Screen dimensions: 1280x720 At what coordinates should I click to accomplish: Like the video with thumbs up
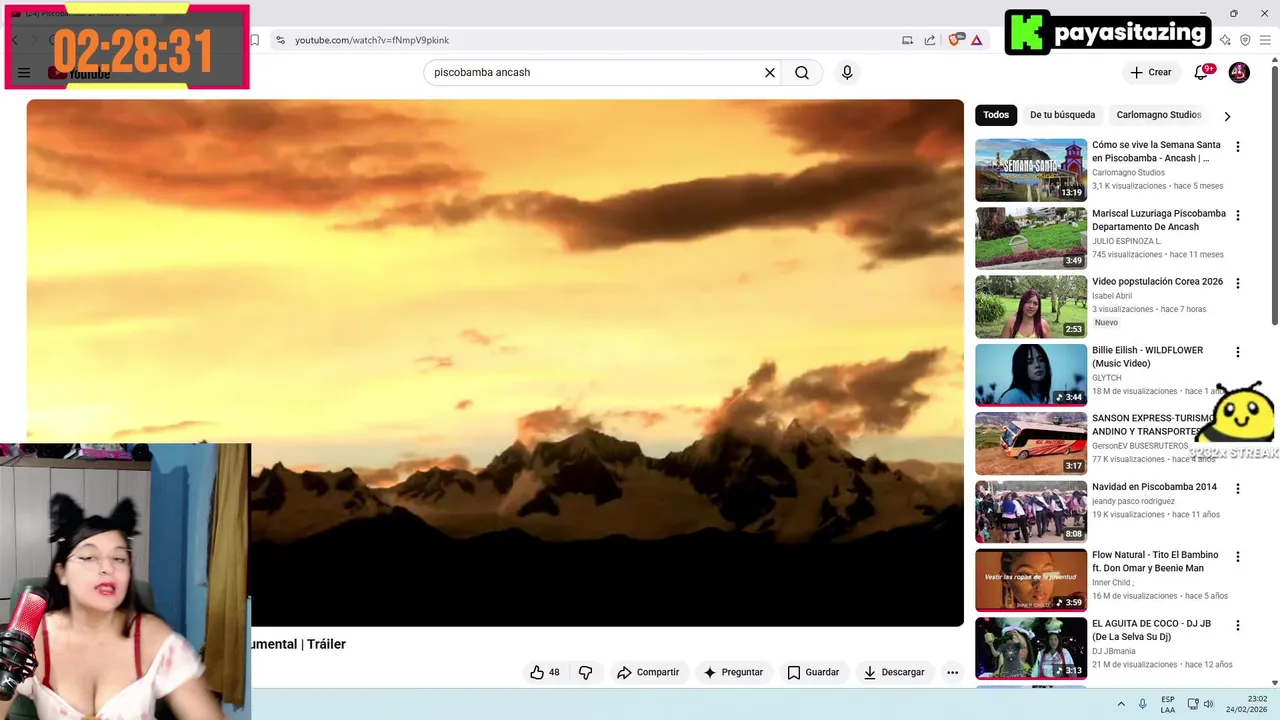[545, 672]
